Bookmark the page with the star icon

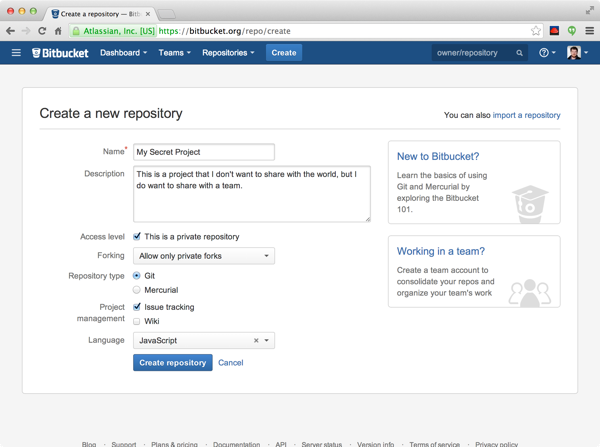point(536,31)
